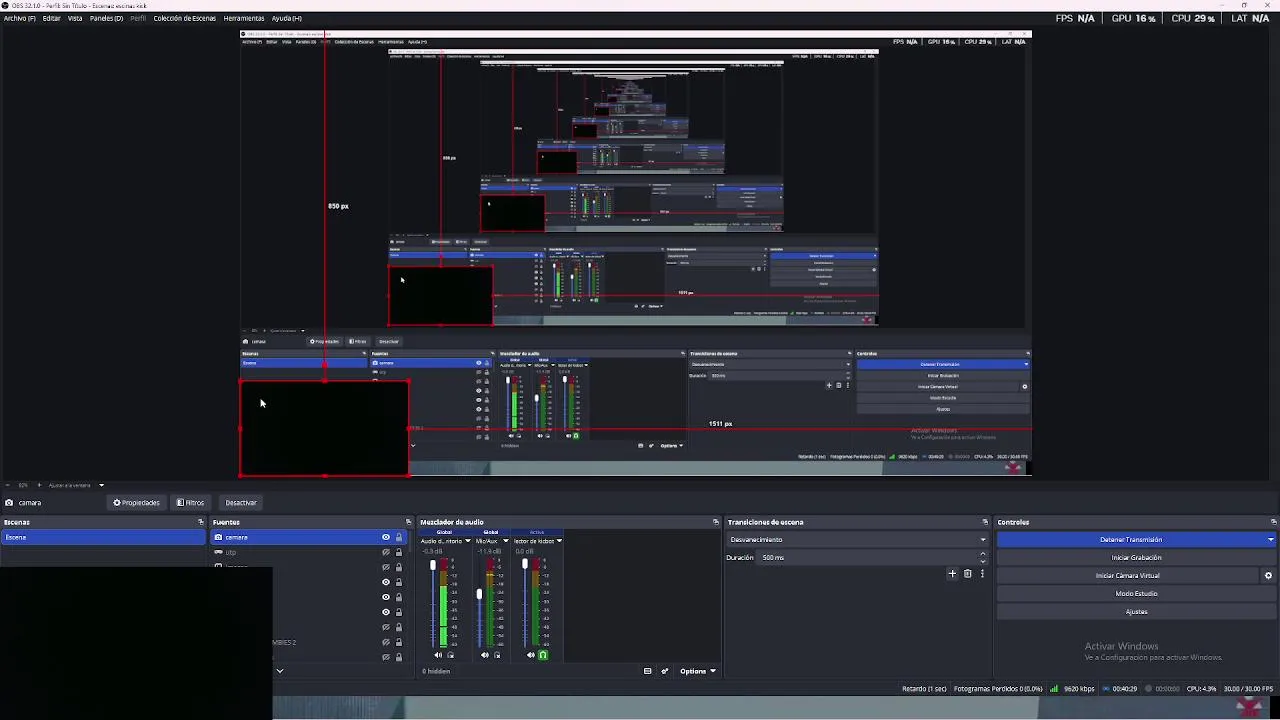1280x720 pixels.
Task: Unlock the camara source
Action: [399, 537]
